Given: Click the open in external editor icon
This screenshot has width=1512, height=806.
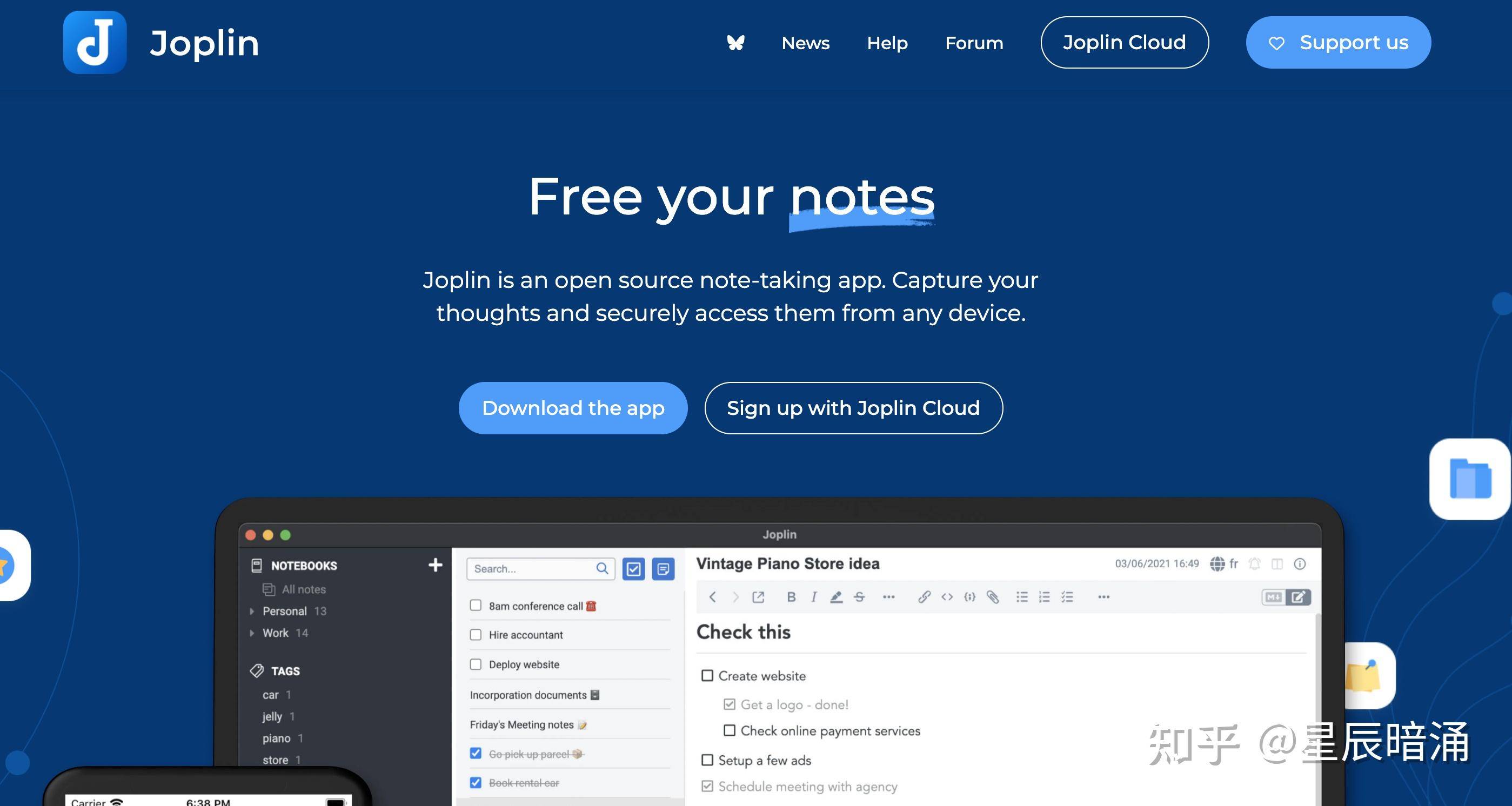Looking at the screenshot, I should click(758, 597).
